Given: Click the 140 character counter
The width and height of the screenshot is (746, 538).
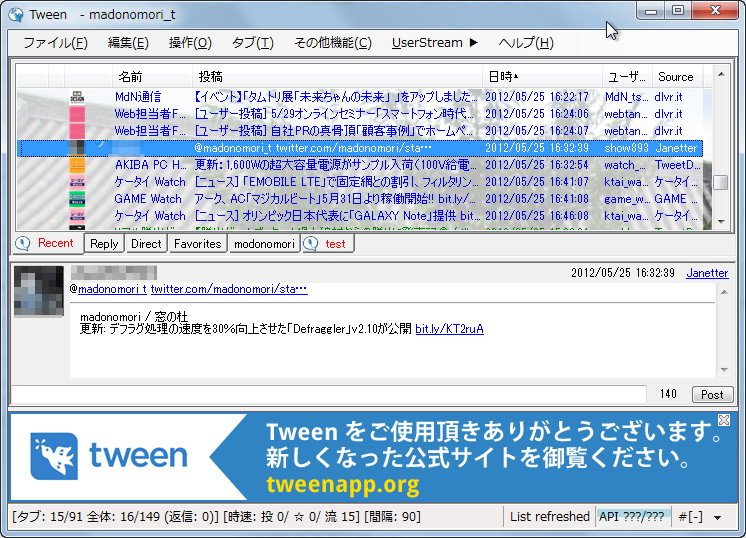Looking at the screenshot, I should (x=668, y=394).
